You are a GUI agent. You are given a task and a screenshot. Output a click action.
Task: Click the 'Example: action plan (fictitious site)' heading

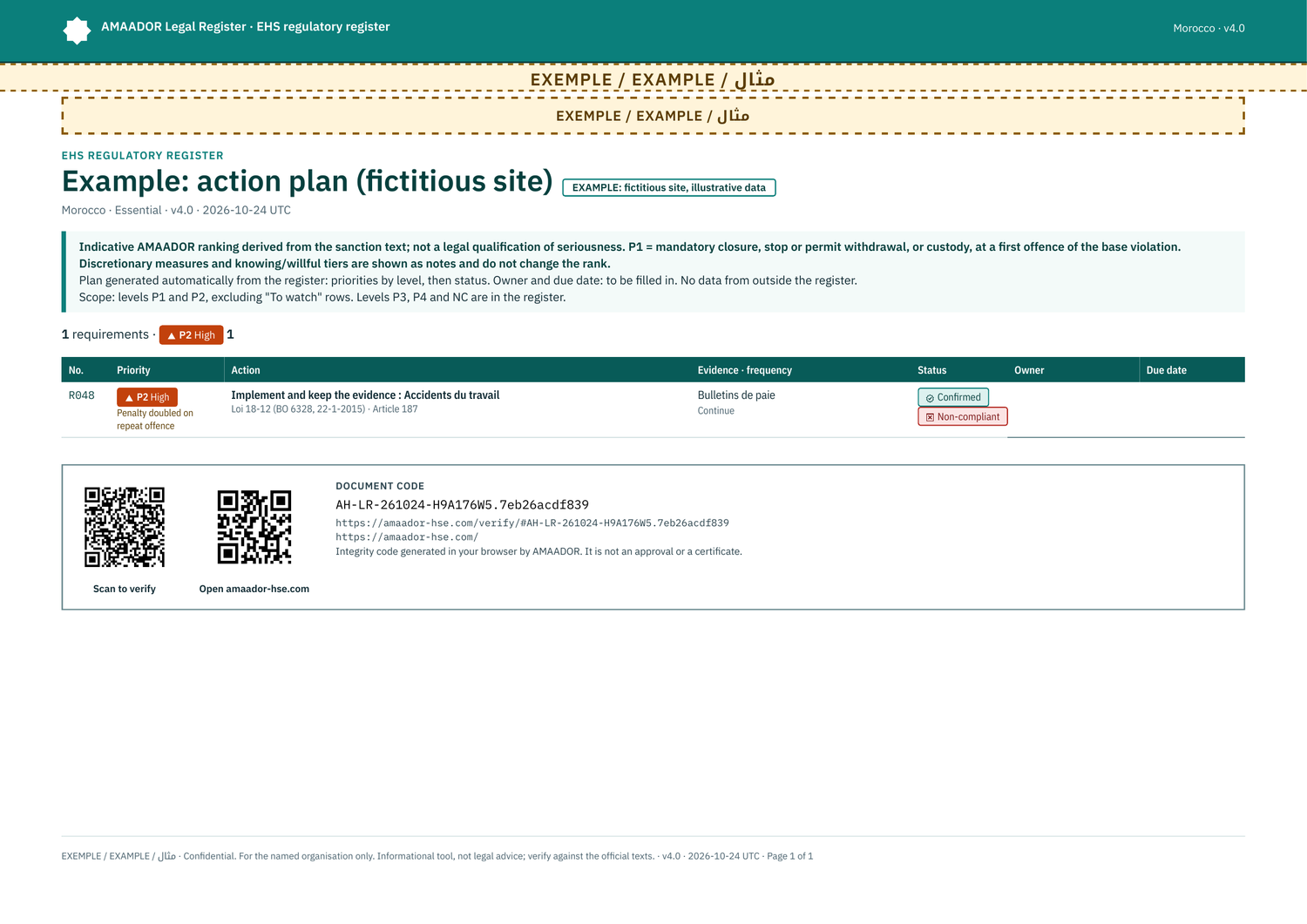point(308,181)
